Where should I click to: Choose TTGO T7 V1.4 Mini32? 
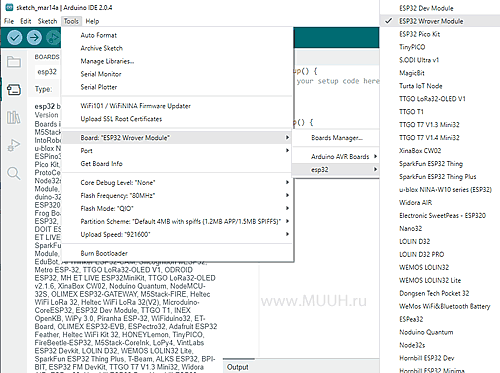pyautogui.click(x=440, y=138)
